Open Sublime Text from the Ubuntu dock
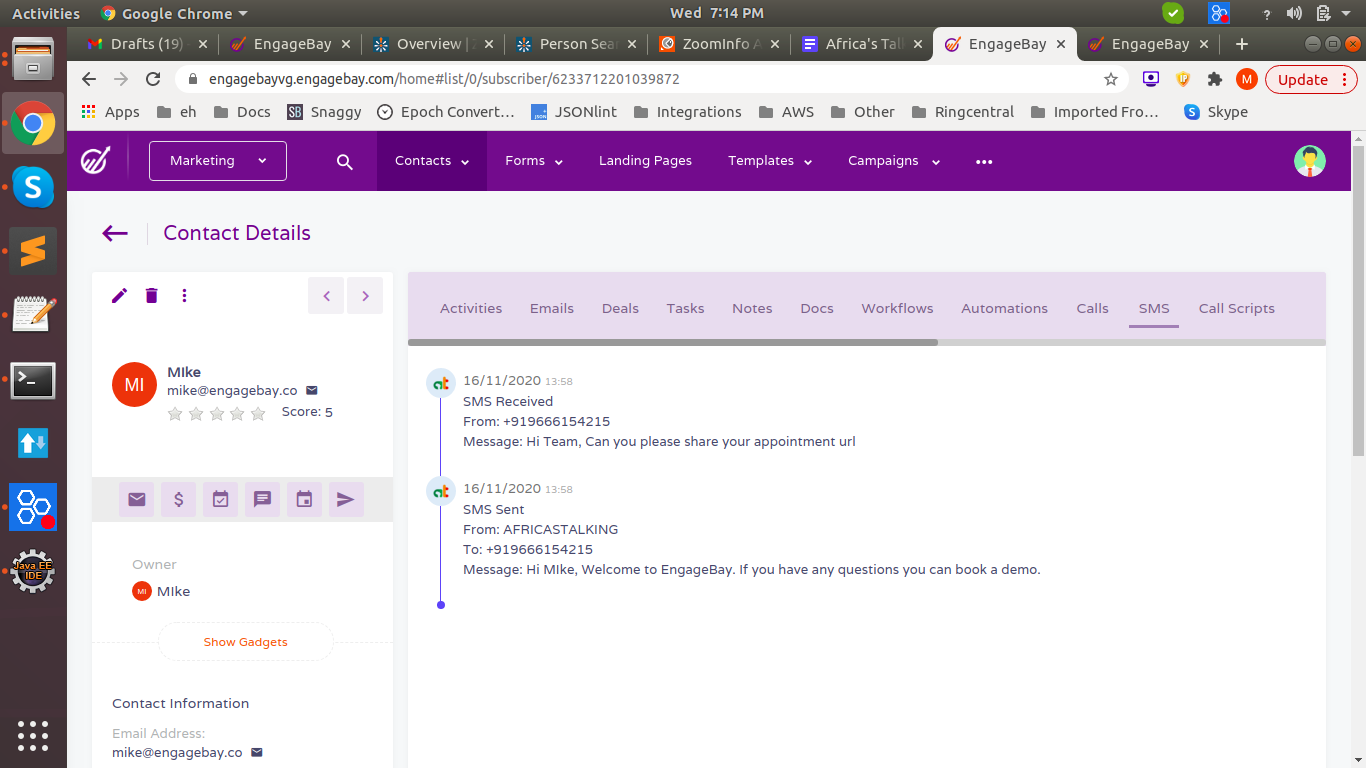This screenshot has height=768, width=1366. pyautogui.click(x=33, y=251)
